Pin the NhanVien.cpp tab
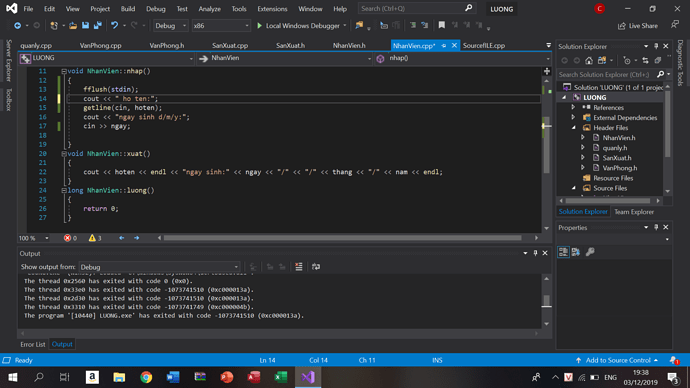This screenshot has width=690, height=388. [444, 46]
